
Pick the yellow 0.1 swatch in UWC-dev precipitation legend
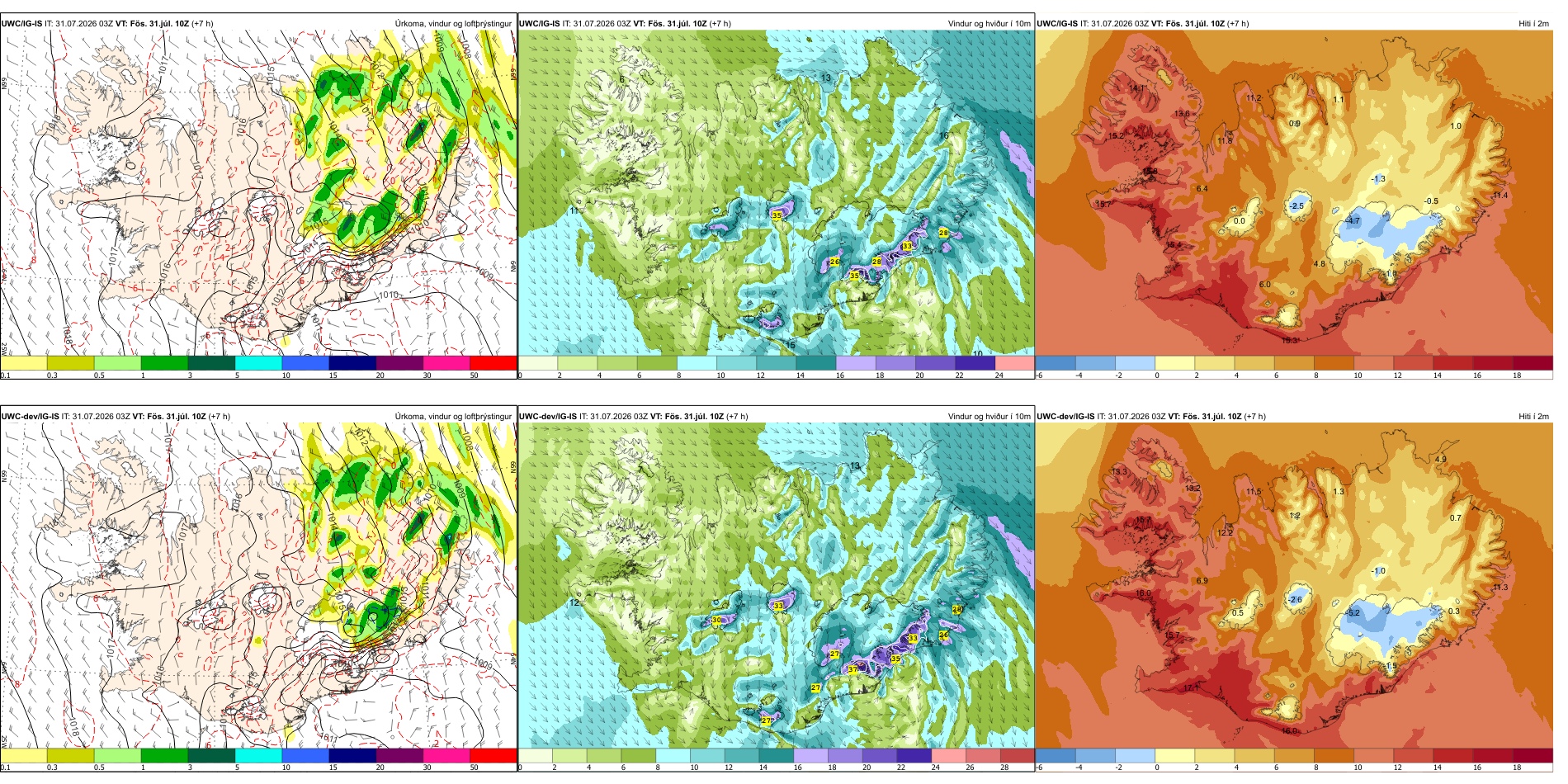pos(23,756)
